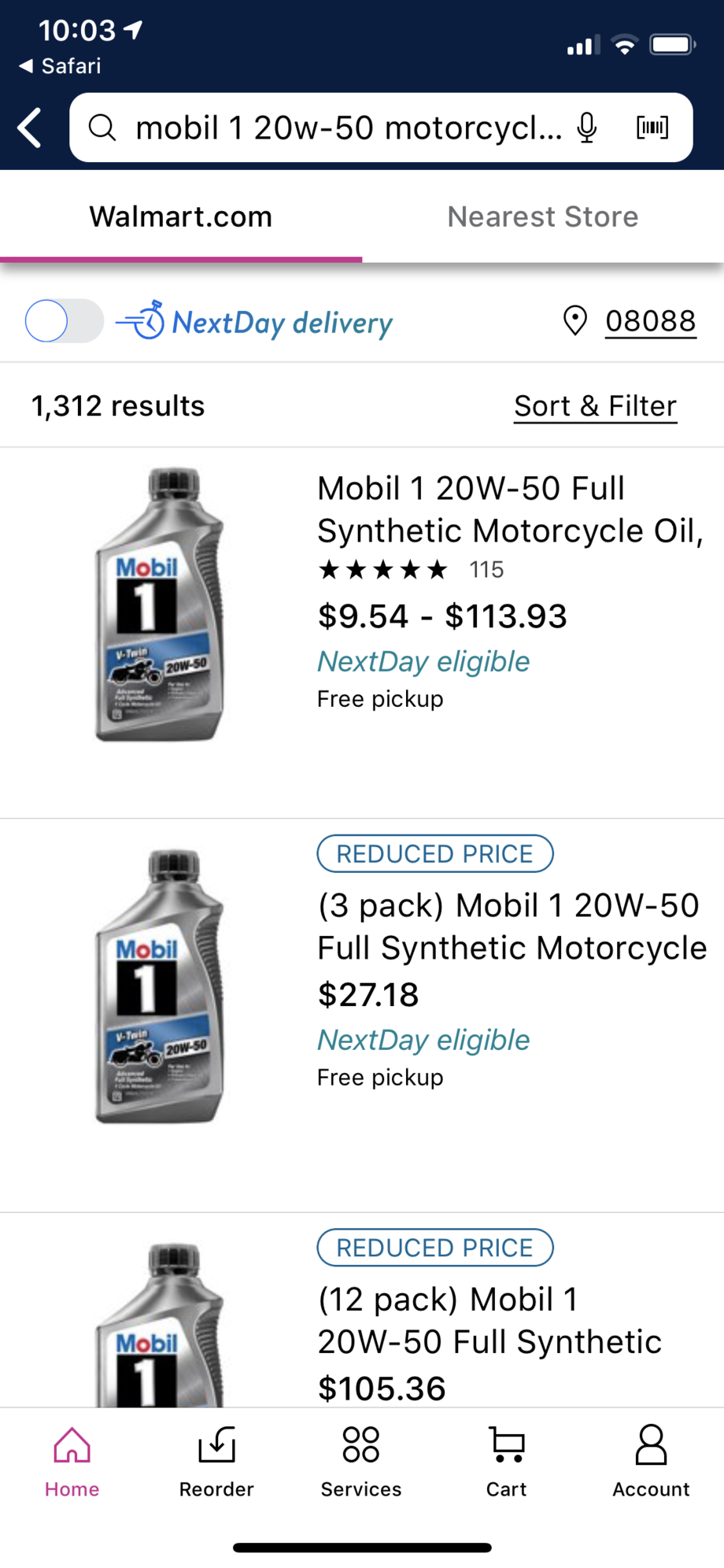Enable the NextDay delivery toggle
The width and height of the screenshot is (724, 1568).
point(64,321)
